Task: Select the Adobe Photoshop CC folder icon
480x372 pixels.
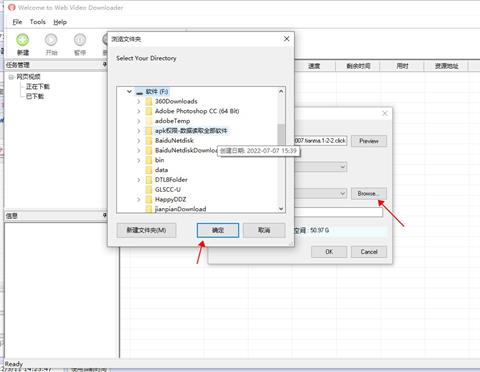Action: [x=149, y=111]
